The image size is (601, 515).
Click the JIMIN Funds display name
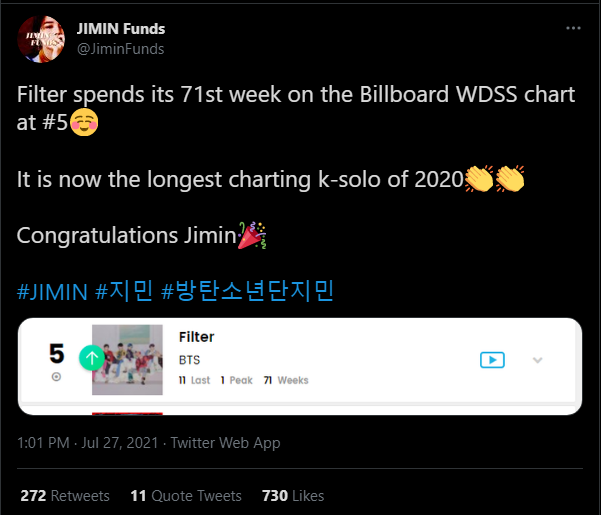(x=121, y=29)
